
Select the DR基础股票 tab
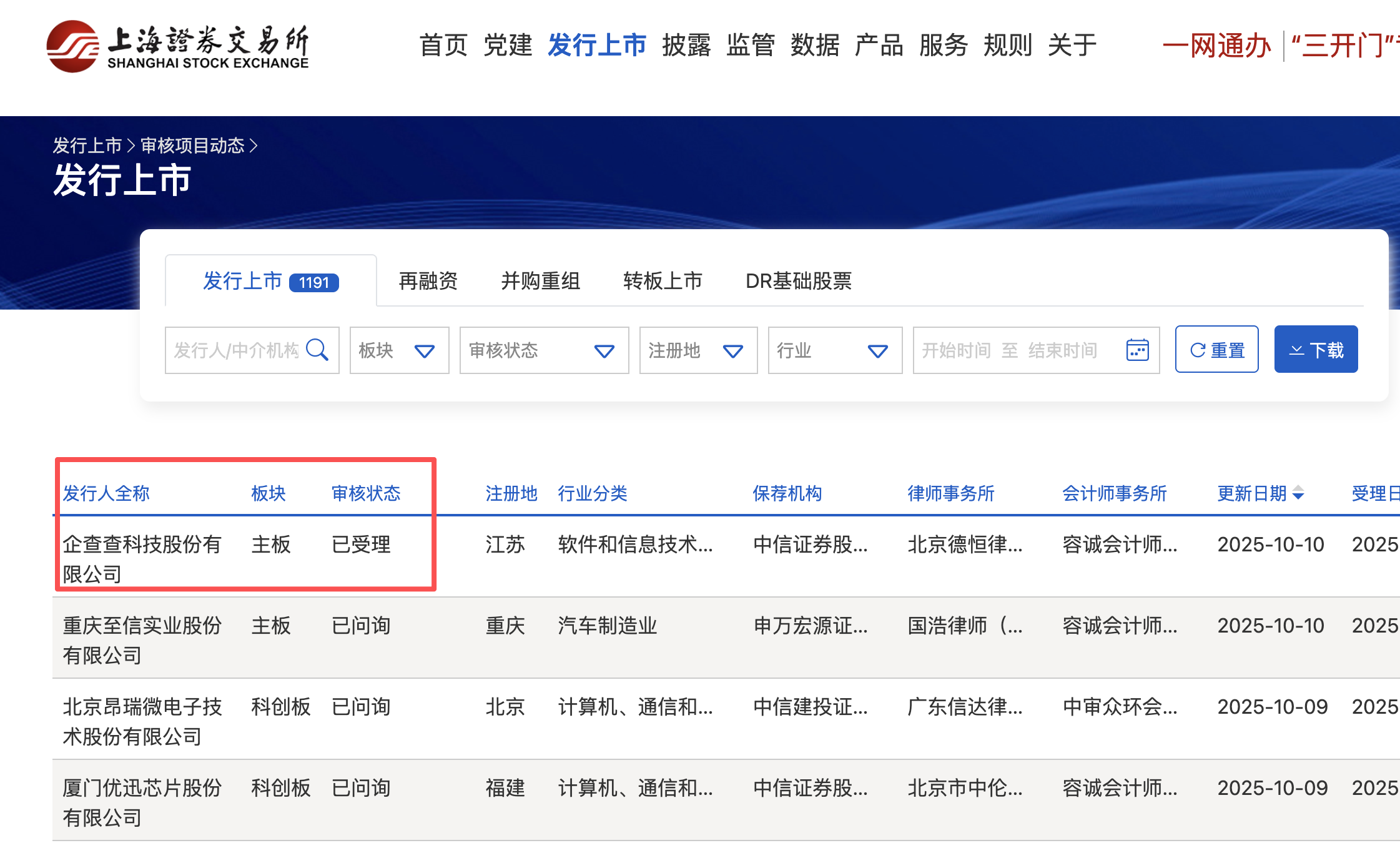point(798,281)
